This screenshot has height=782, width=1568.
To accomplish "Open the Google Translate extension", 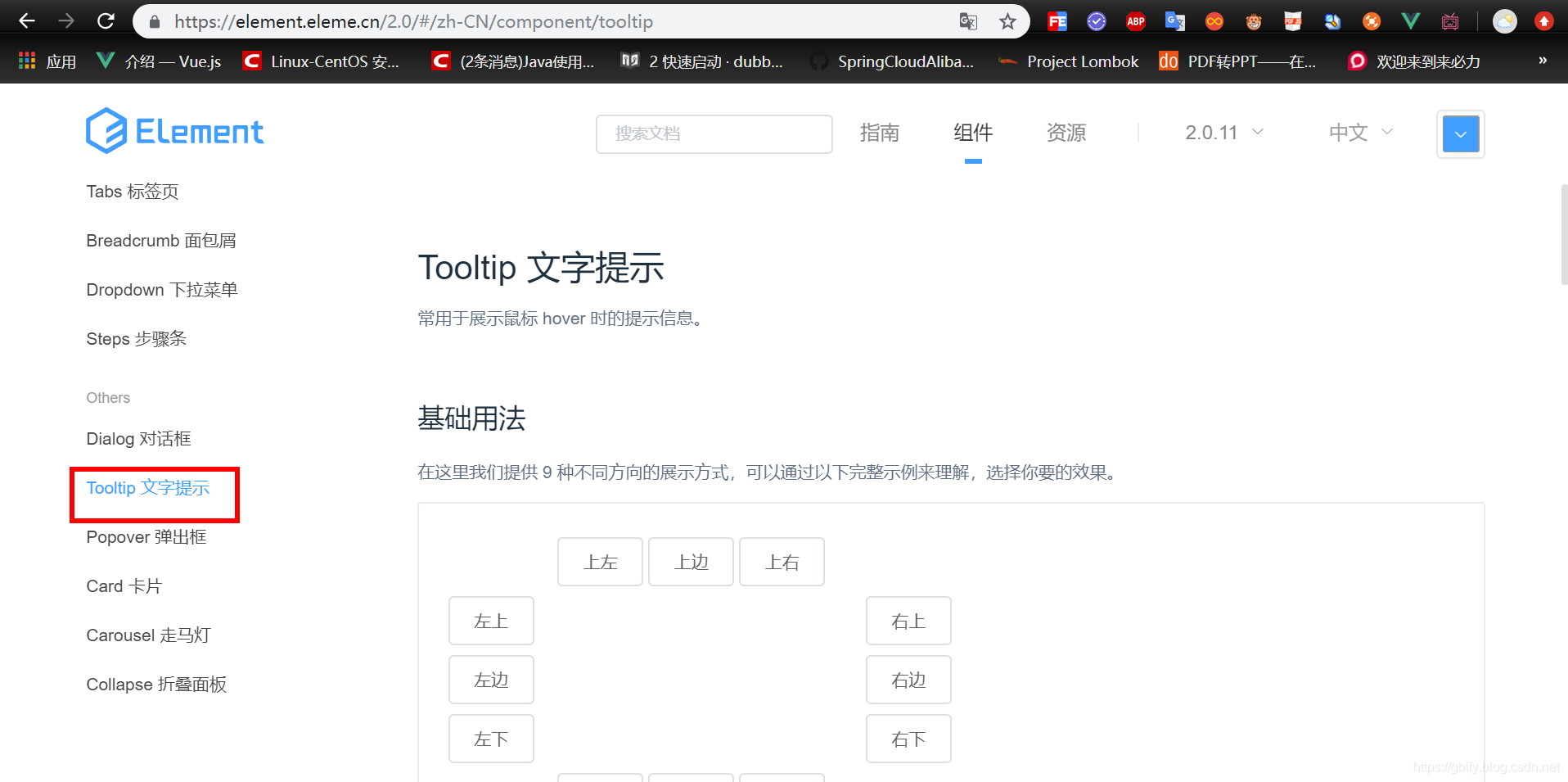I will [x=1174, y=21].
